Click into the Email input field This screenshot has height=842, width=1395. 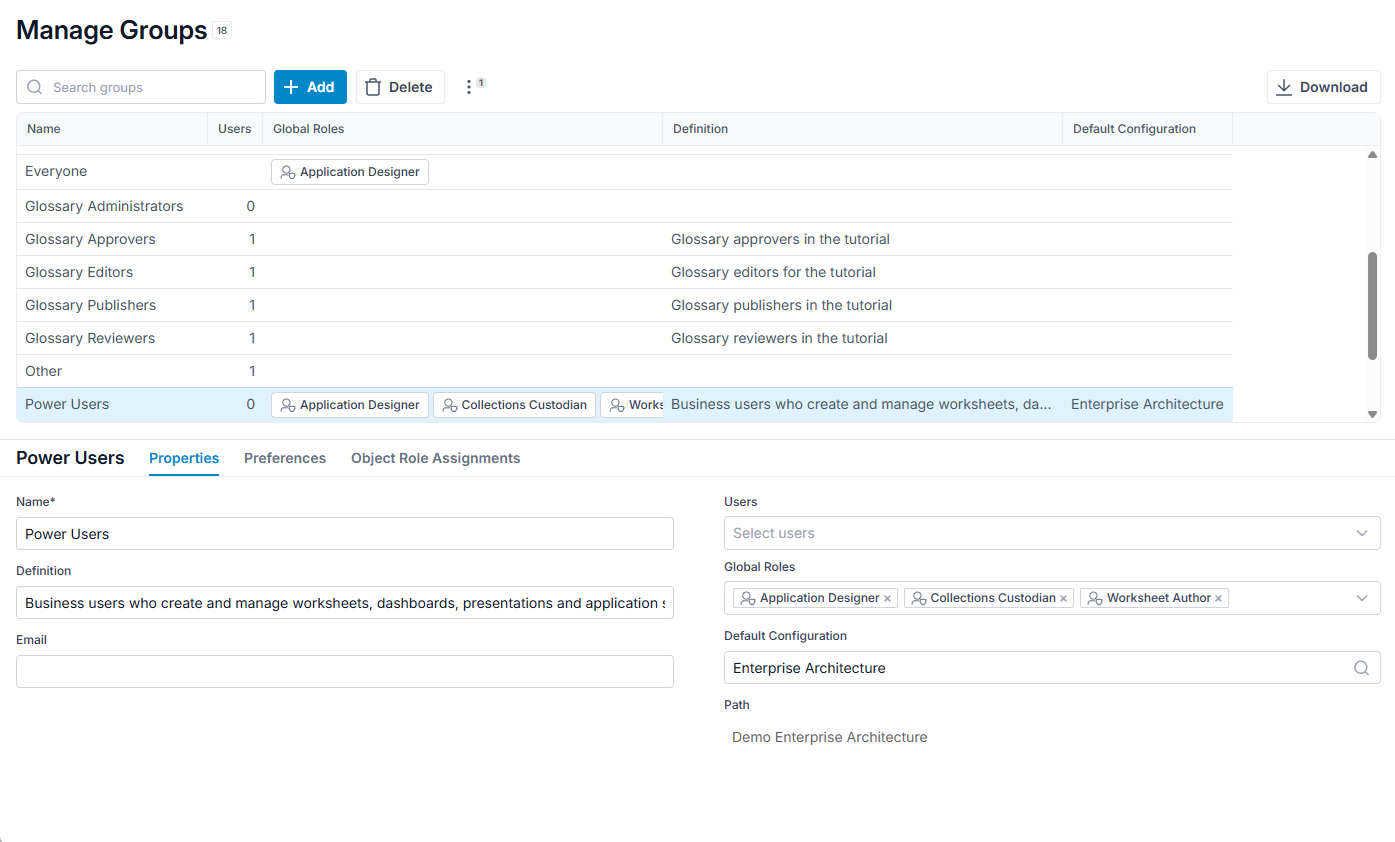coord(345,671)
